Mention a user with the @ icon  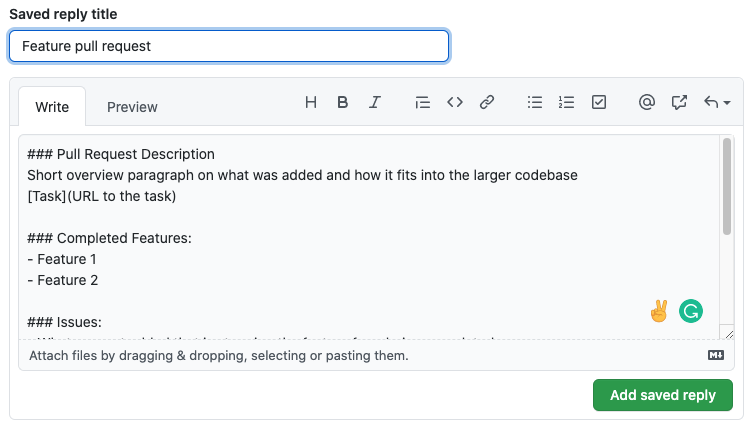[x=647, y=103]
